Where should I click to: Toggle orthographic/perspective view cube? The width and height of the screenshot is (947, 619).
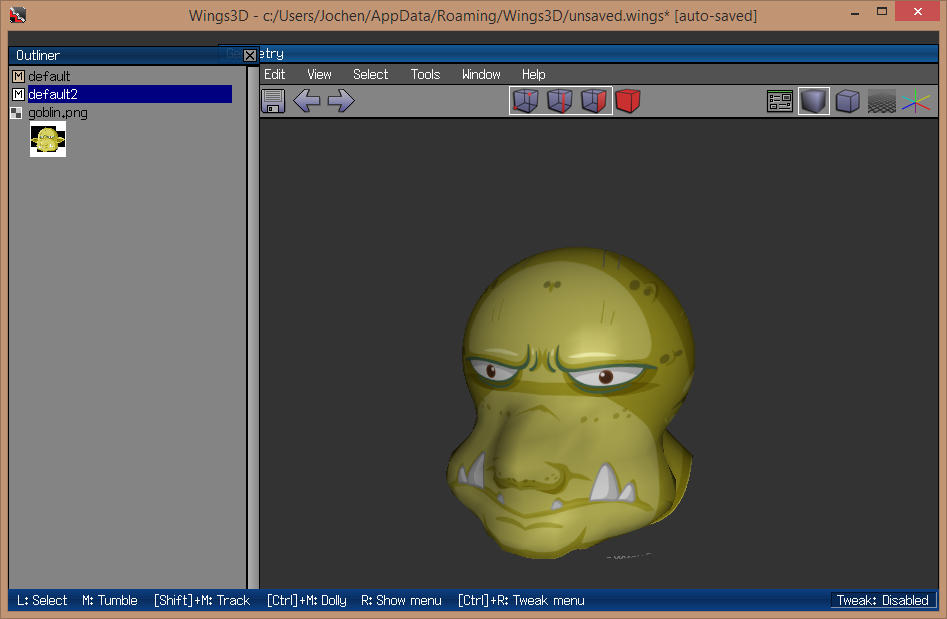click(x=848, y=101)
